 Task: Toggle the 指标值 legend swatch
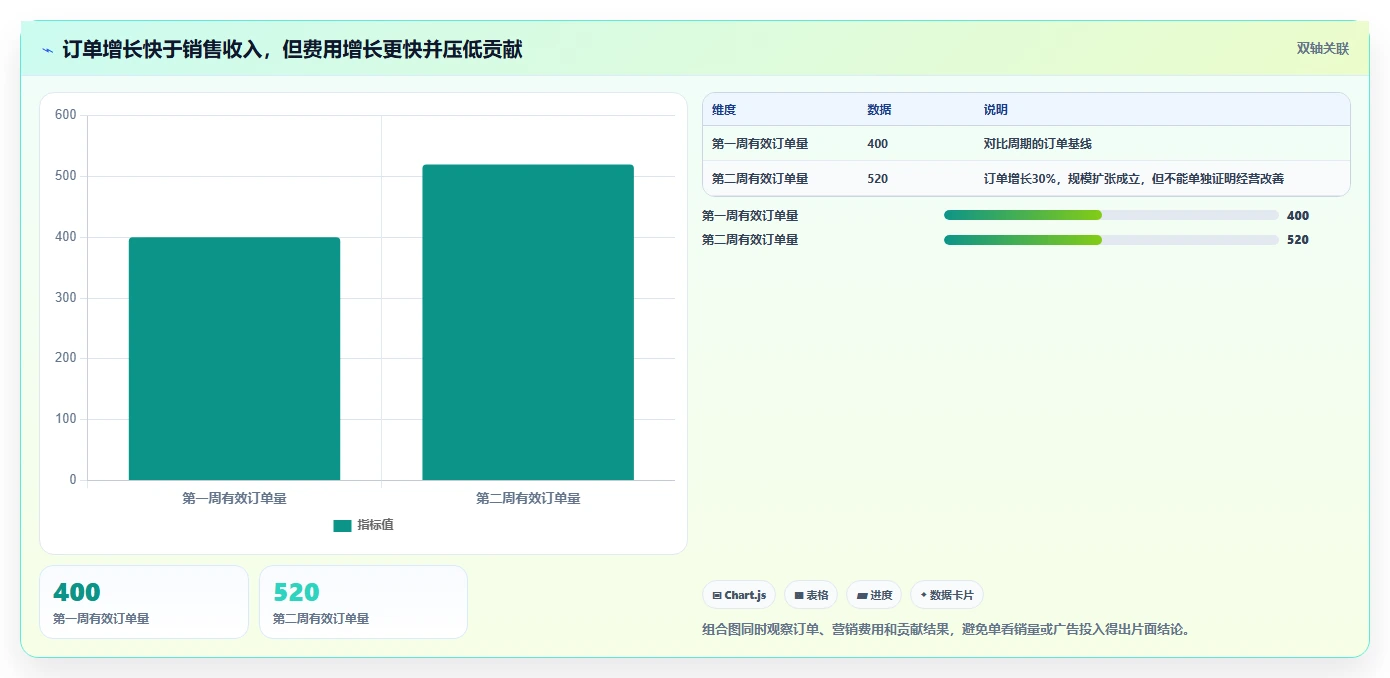[x=342, y=525]
